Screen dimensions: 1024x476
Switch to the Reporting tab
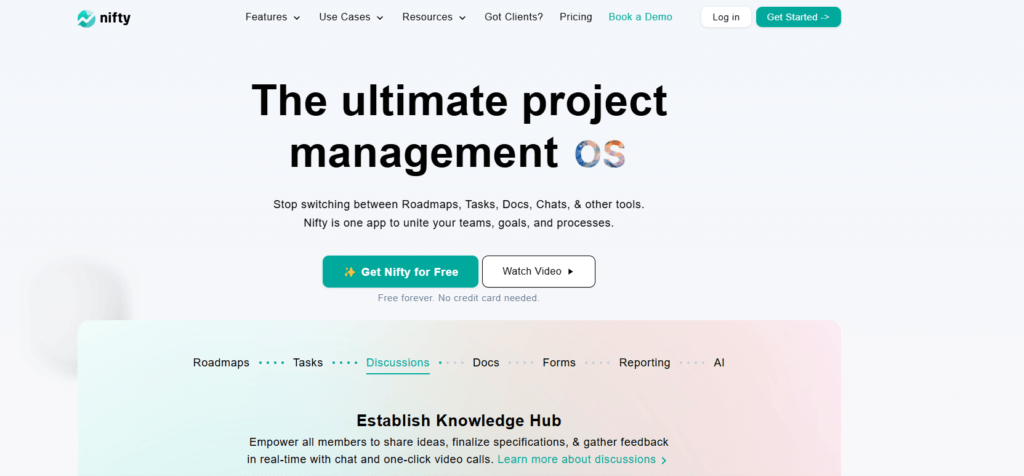click(645, 362)
